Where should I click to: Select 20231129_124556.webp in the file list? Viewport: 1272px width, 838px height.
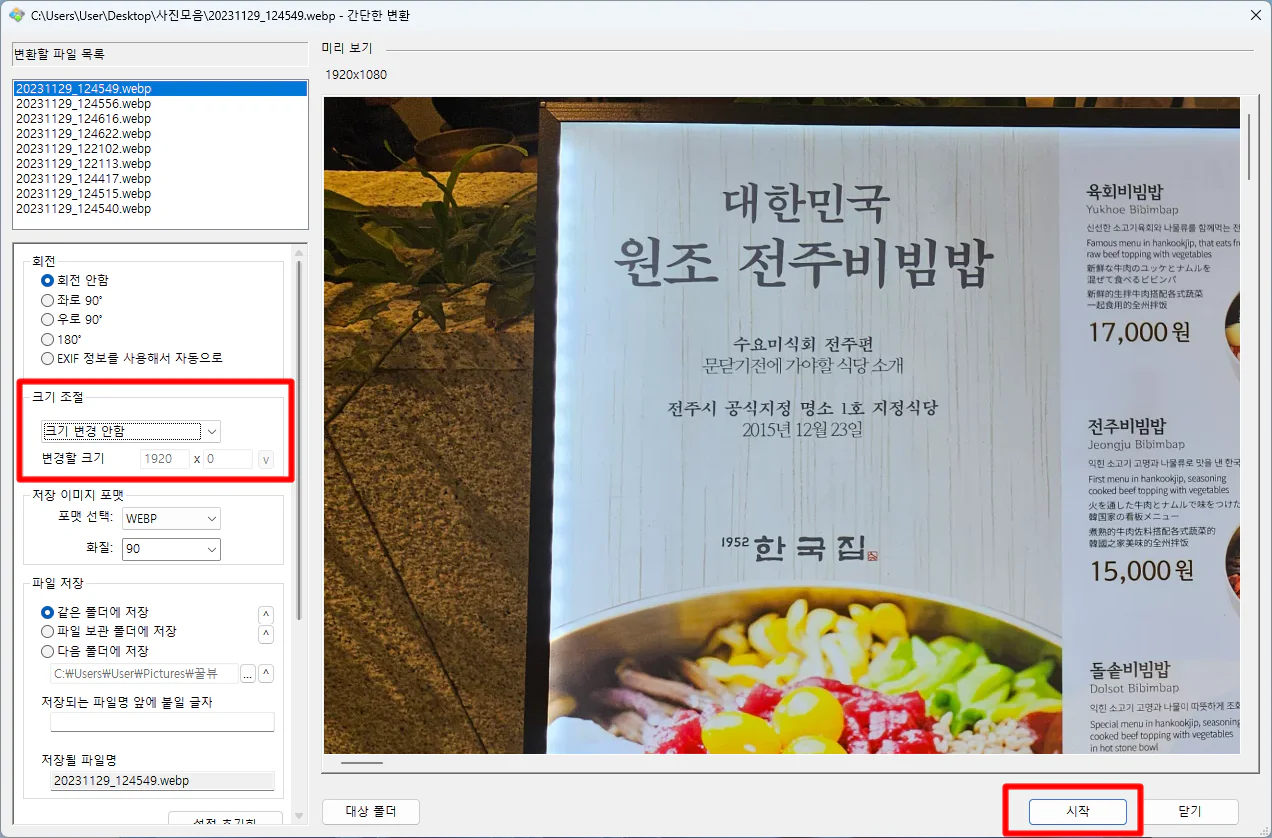160,103
